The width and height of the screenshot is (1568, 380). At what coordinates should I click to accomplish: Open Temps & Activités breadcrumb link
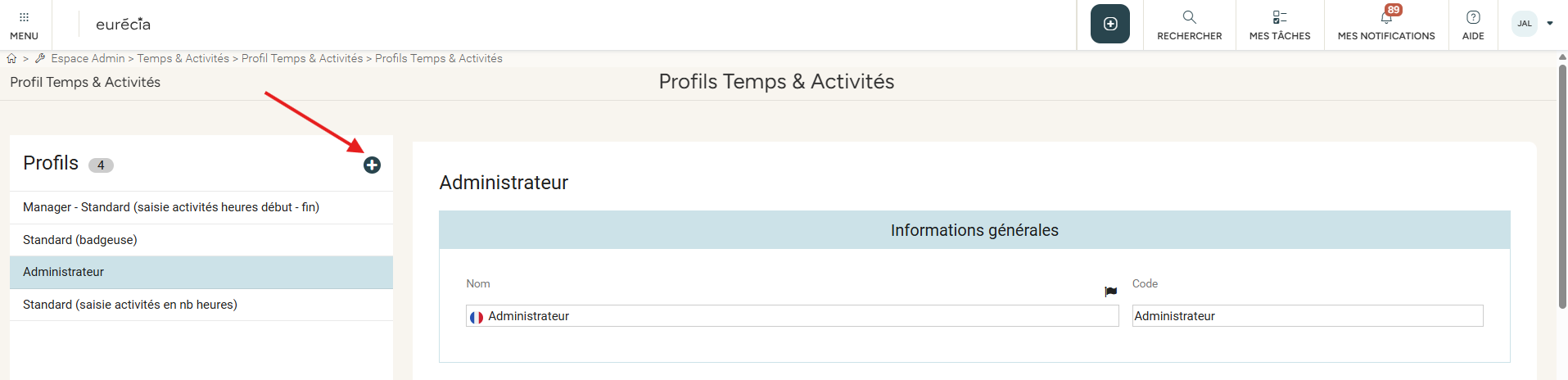click(183, 59)
